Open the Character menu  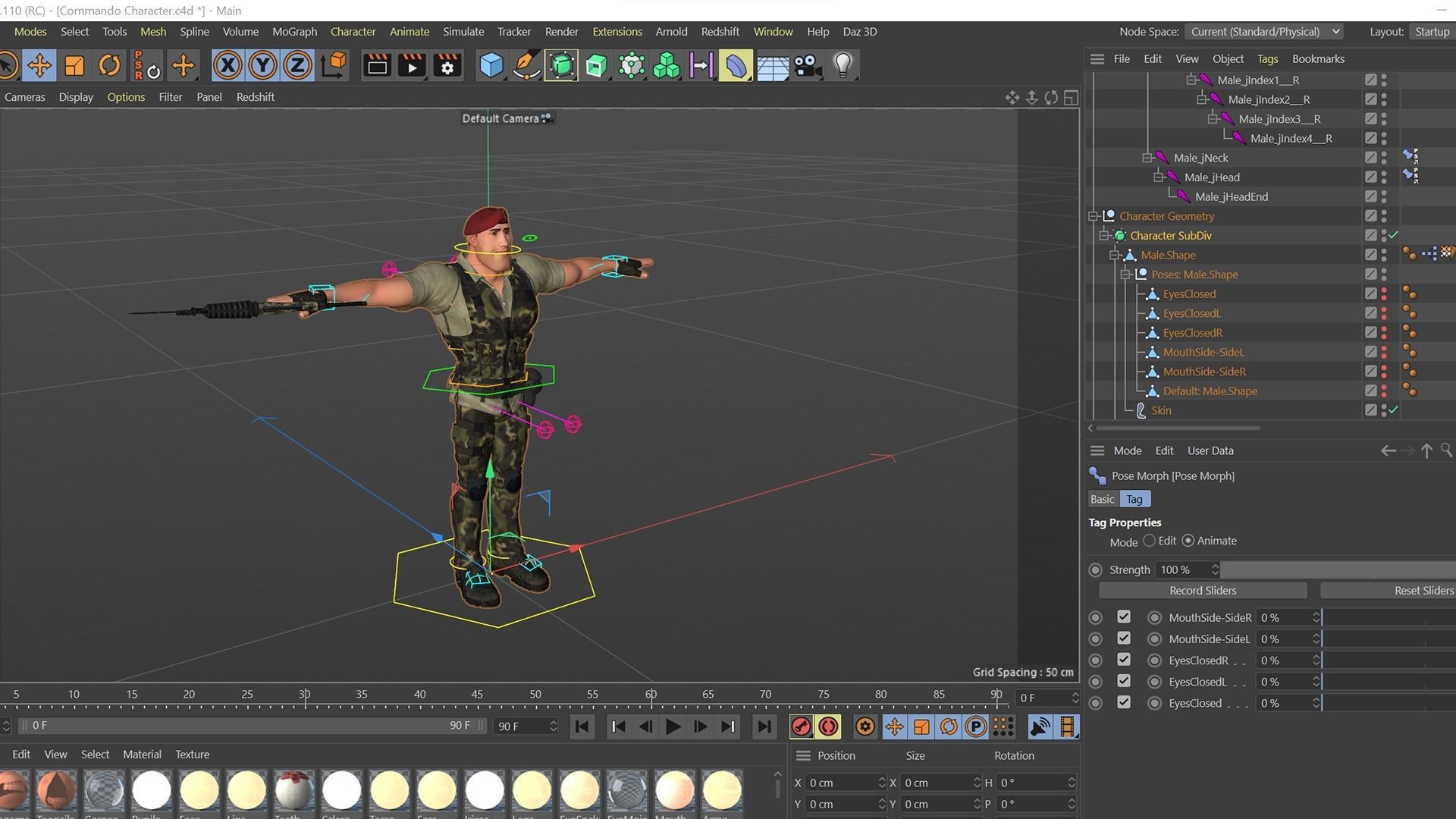click(353, 31)
